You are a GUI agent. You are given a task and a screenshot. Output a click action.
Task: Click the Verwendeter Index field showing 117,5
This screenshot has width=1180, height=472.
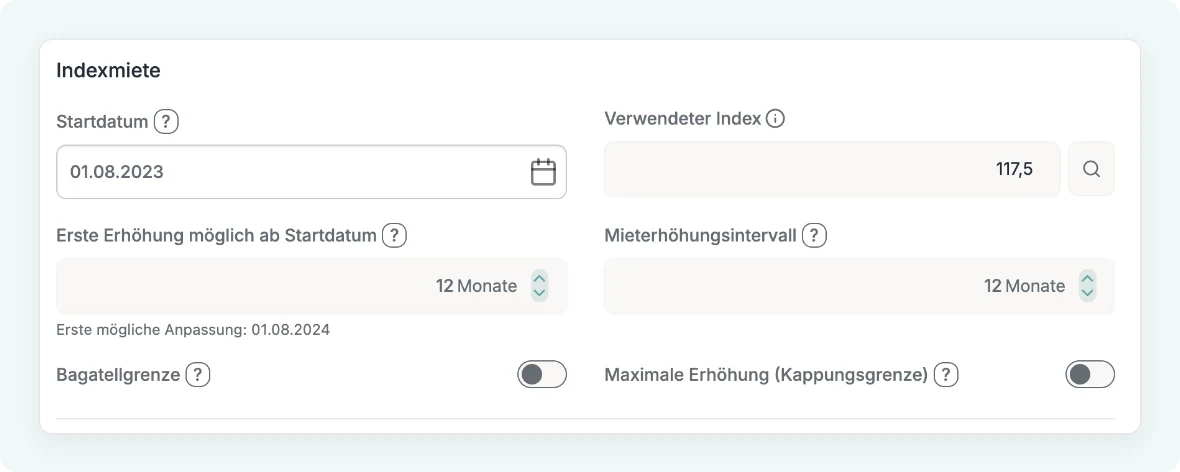(x=832, y=169)
